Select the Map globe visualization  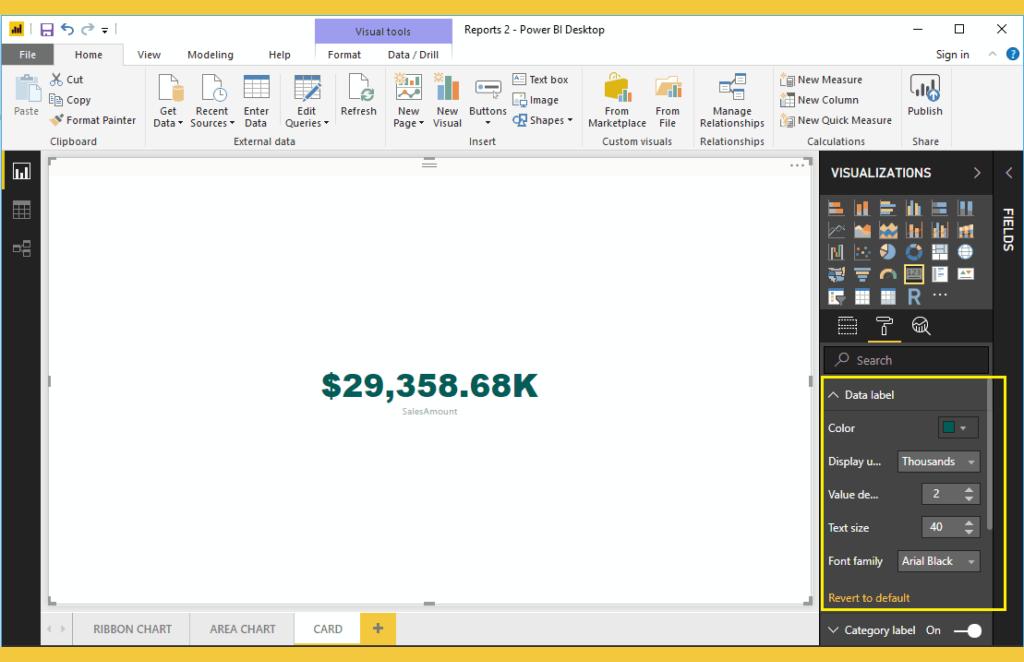965,252
